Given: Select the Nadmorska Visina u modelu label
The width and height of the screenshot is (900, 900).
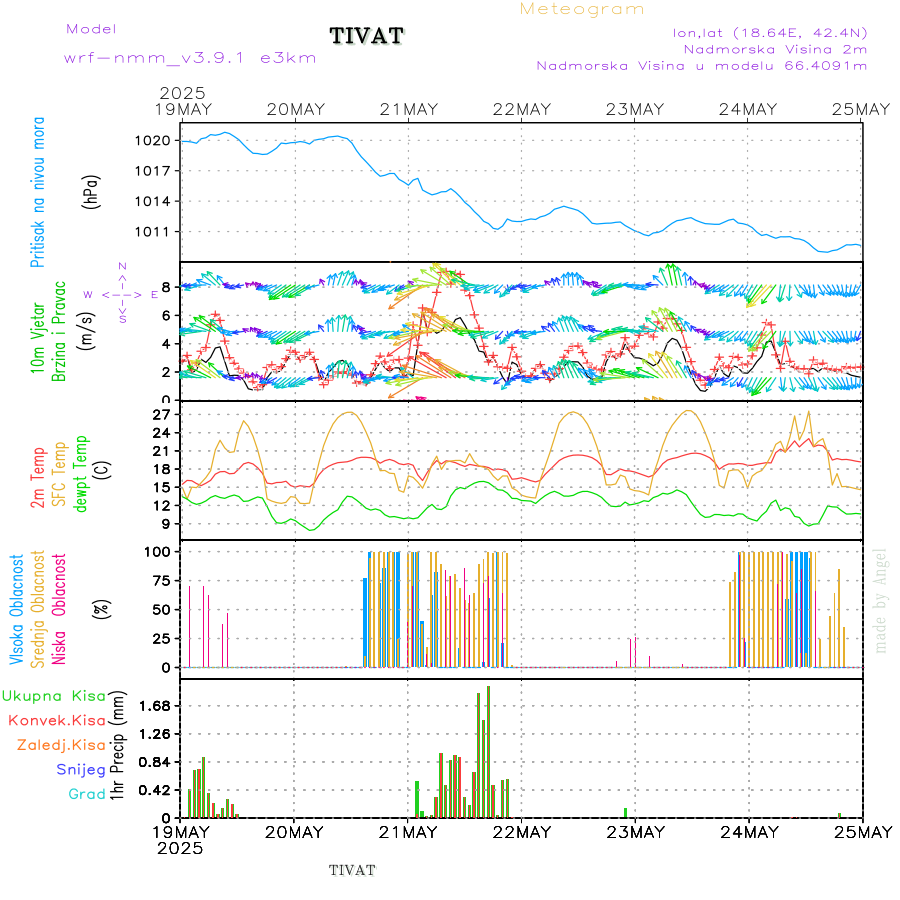Looking at the screenshot, I should click(x=700, y=66).
